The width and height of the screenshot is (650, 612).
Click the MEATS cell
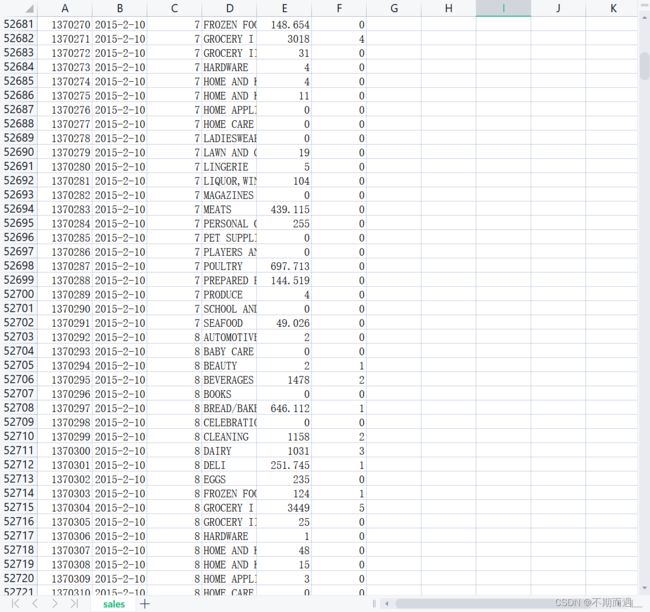pyautogui.click(x=229, y=209)
